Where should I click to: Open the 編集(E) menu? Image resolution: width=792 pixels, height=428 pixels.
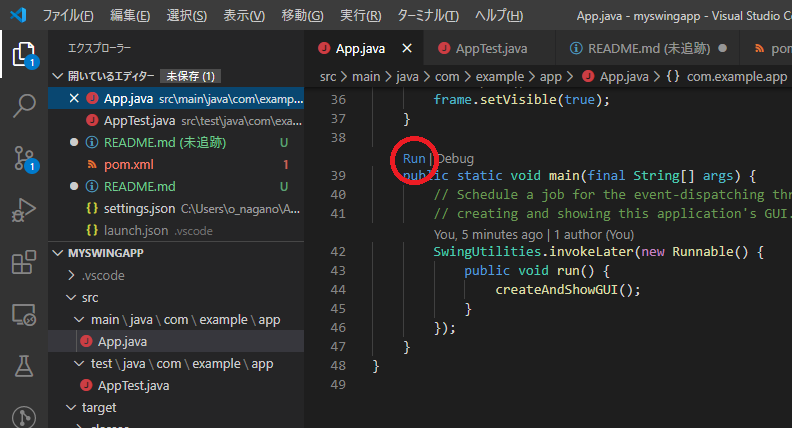[x=130, y=16]
